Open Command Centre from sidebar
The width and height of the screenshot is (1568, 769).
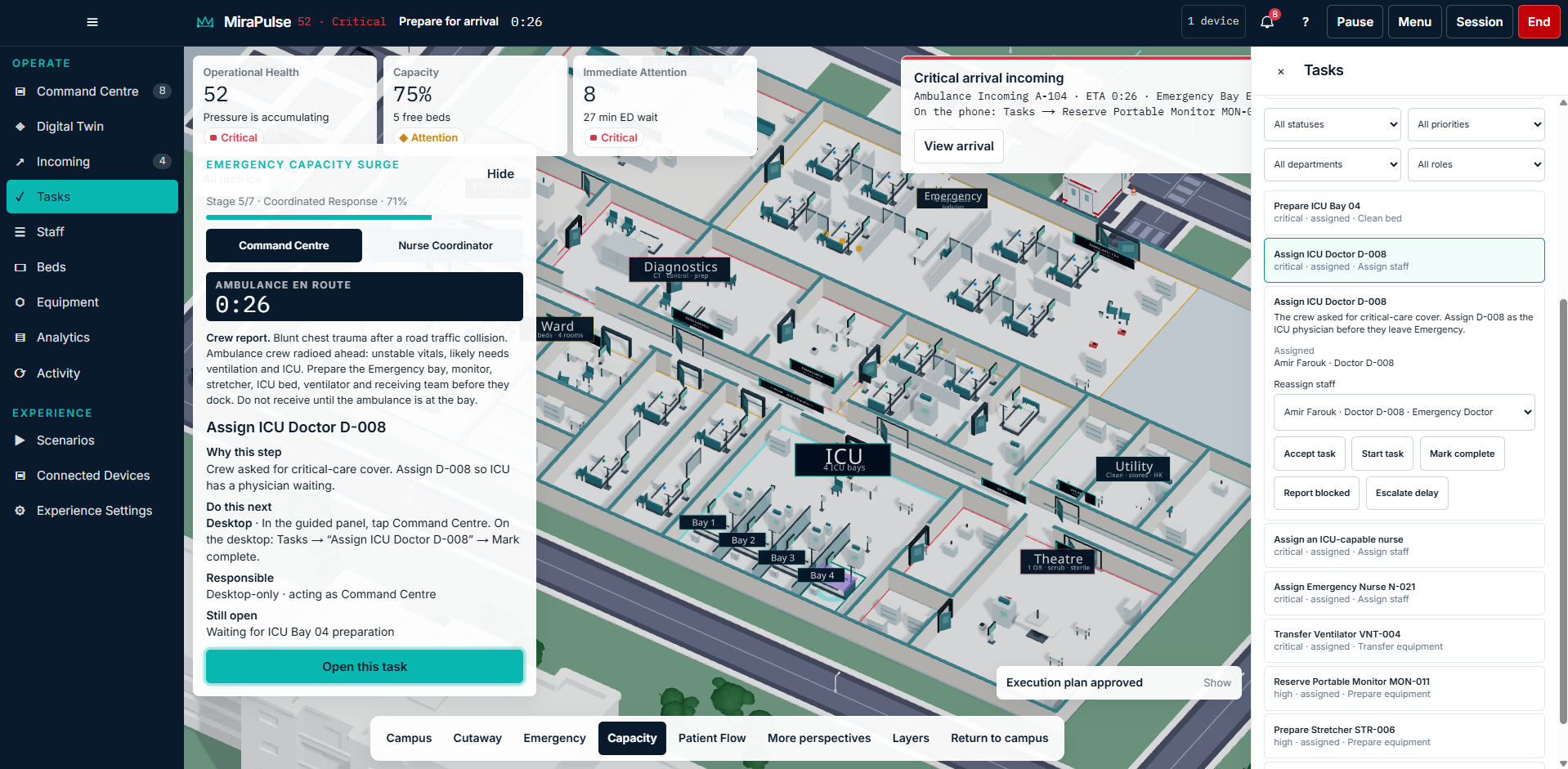pyautogui.click(x=92, y=92)
